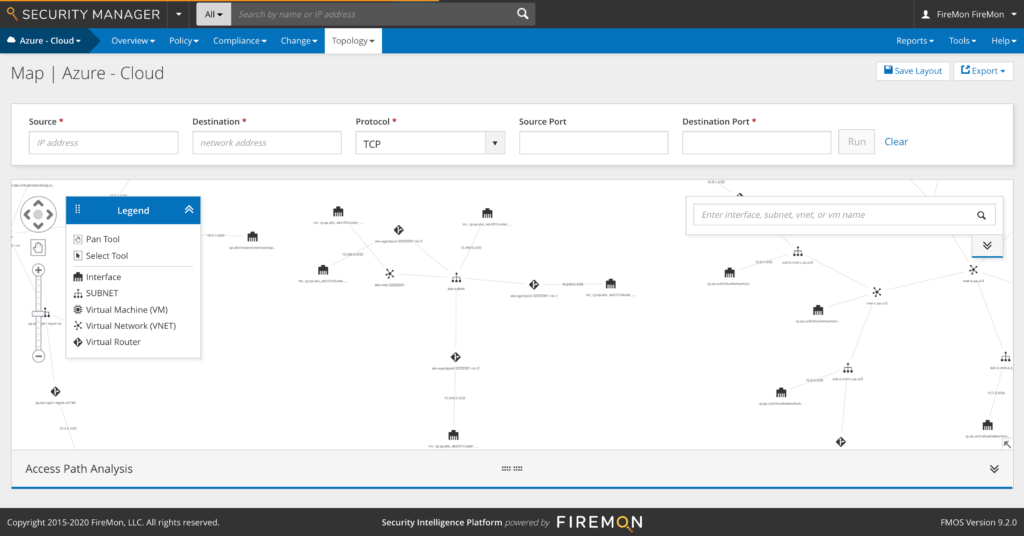The image size is (1024, 536).
Task: Open the Change menu
Action: coord(298,40)
